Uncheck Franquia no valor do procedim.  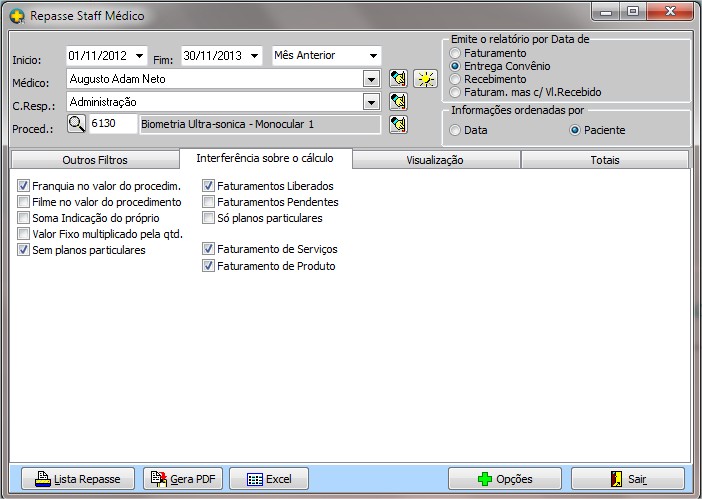click(x=24, y=186)
